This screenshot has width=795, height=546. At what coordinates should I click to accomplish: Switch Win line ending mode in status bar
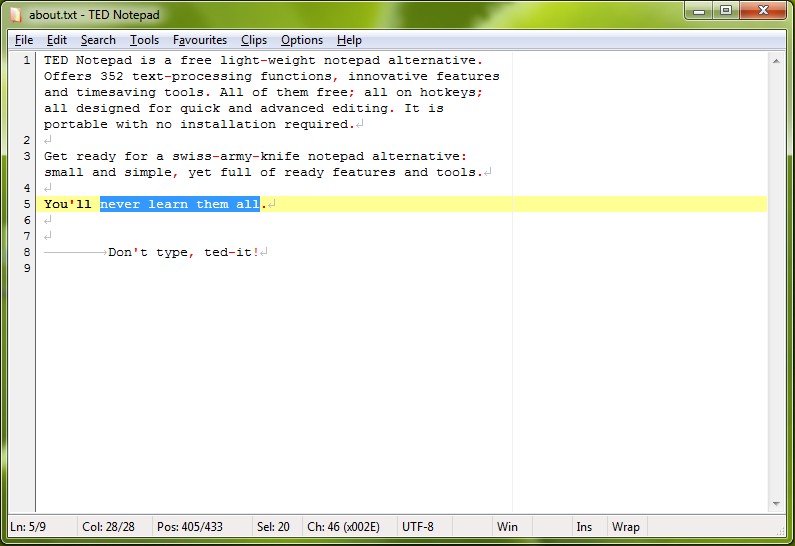pos(508,526)
